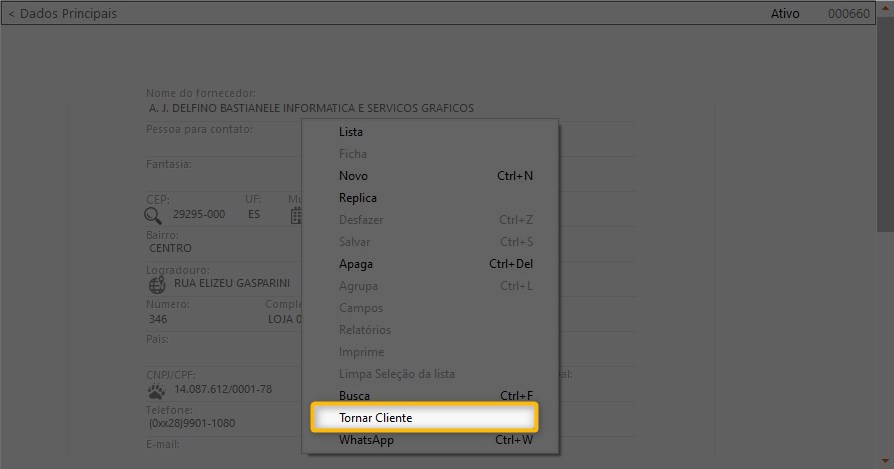Open Lista from the context menu
Image resolution: width=894 pixels, height=469 pixels.
[x=351, y=132]
